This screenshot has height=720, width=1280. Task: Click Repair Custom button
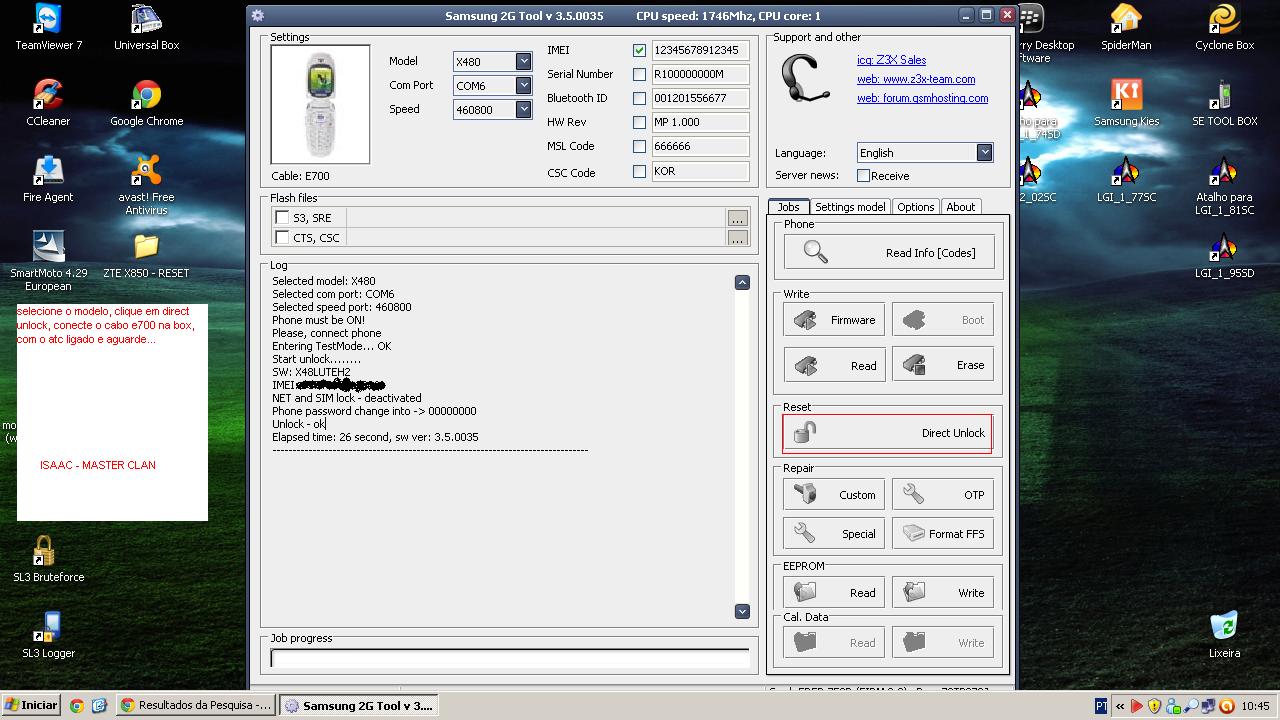point(834,494)
